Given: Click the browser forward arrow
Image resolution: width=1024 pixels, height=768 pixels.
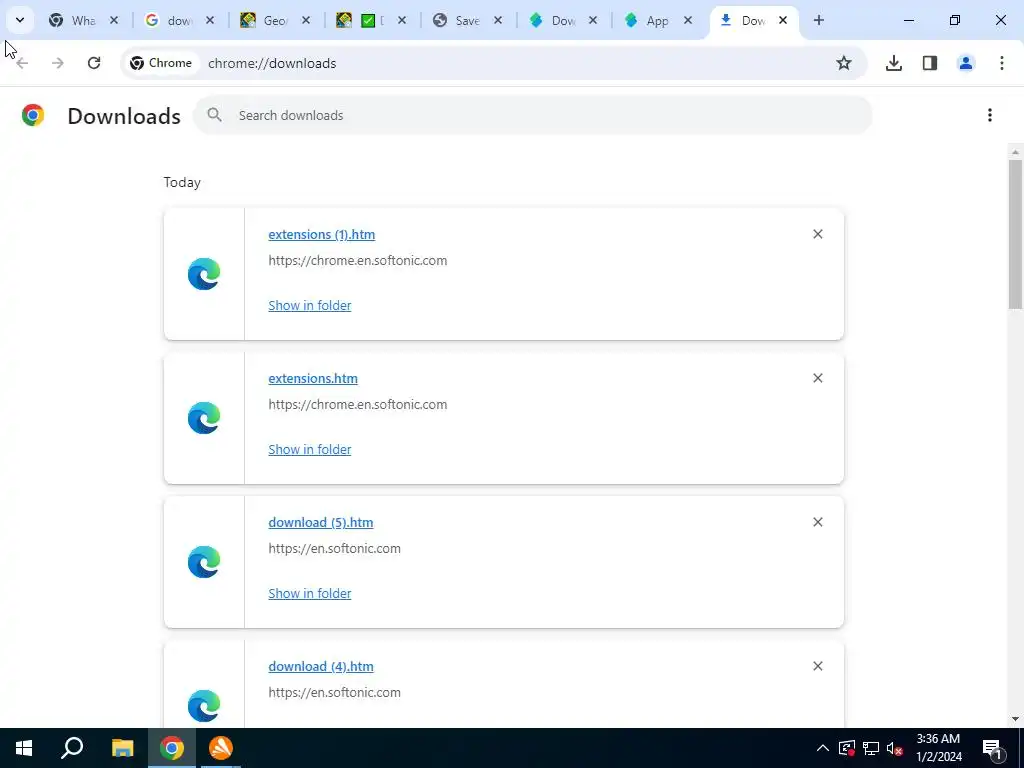Looking at the screenshot, I should pyautogui.click(x=57, y=63).
